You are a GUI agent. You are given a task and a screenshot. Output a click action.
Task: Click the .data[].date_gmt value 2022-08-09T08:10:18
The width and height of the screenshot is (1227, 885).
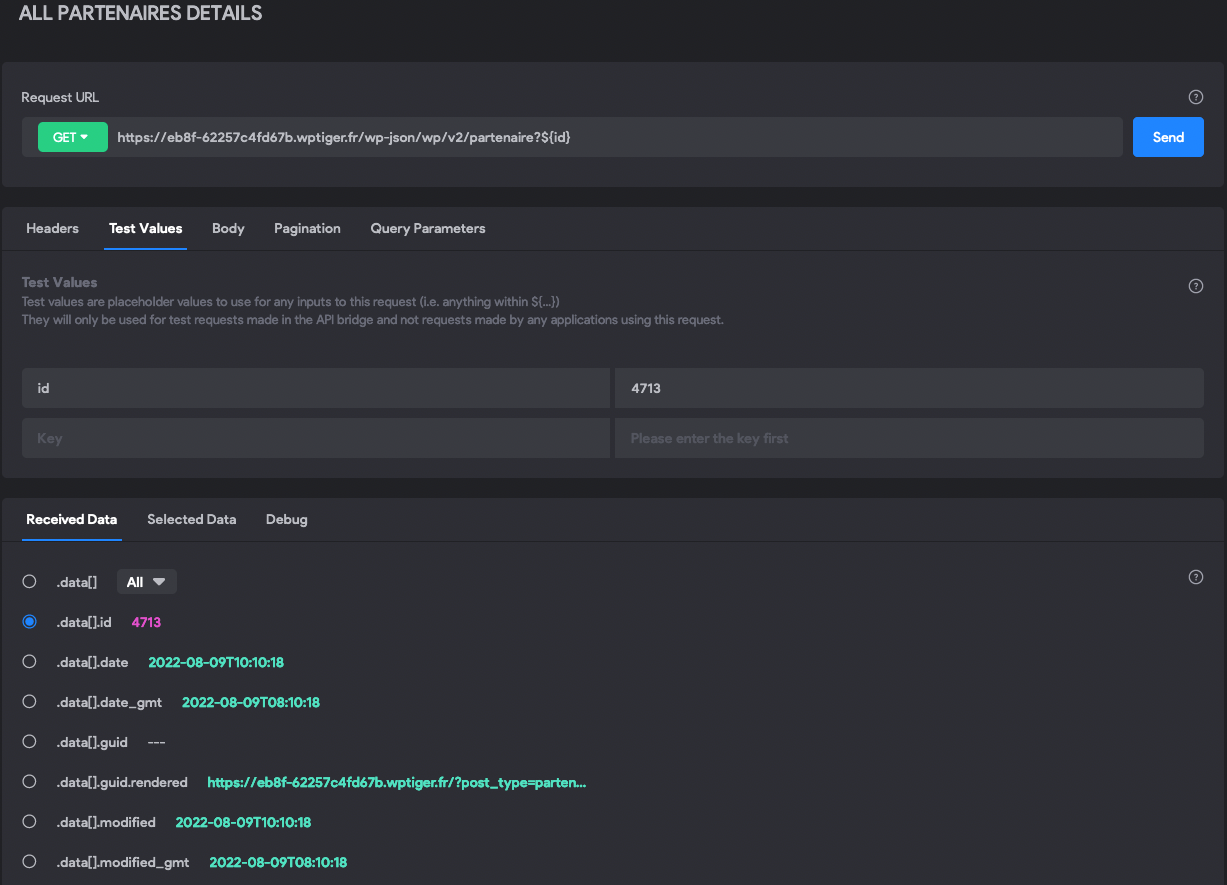point(251,702)
